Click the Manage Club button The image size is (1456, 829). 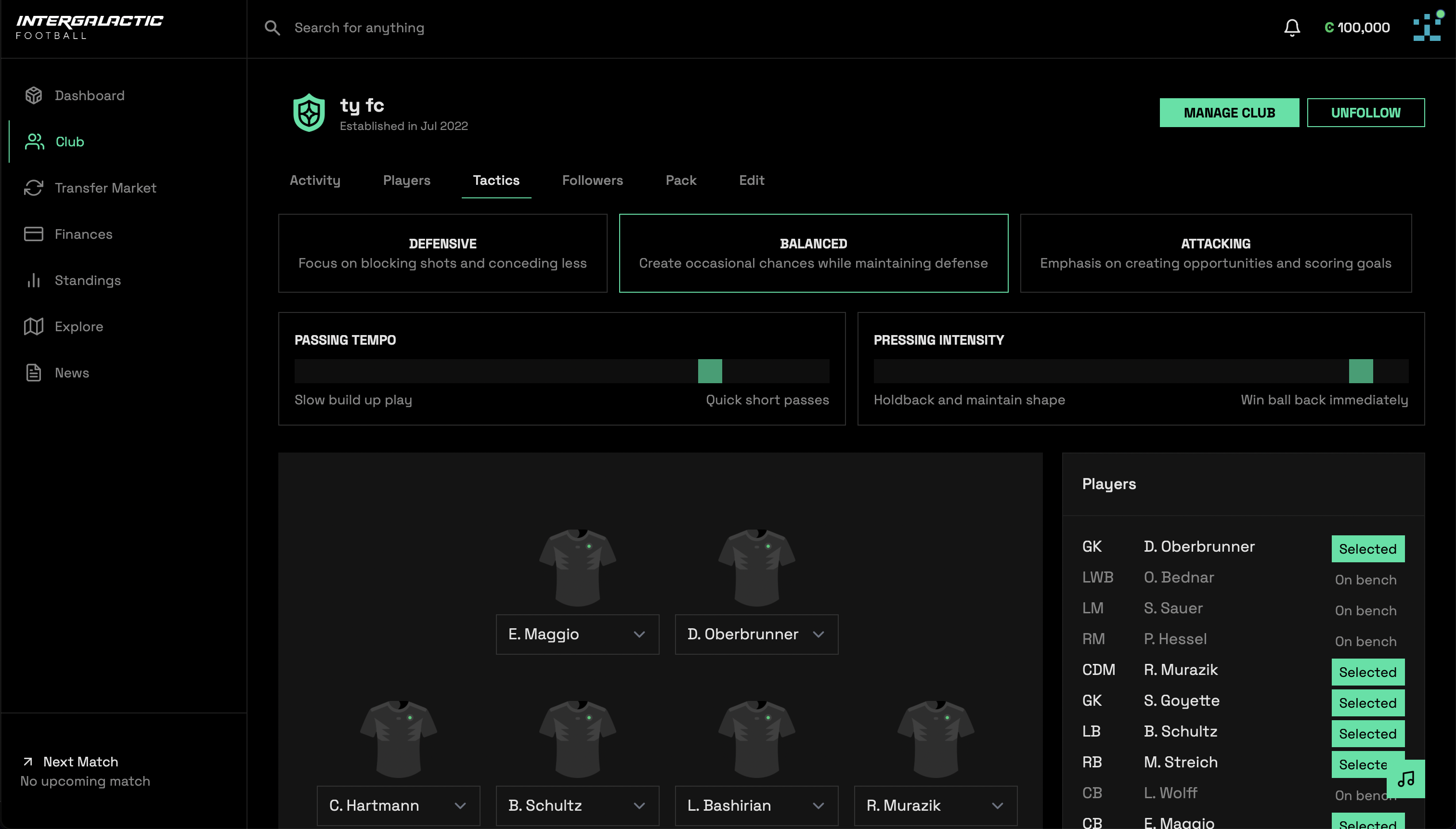1229,113
